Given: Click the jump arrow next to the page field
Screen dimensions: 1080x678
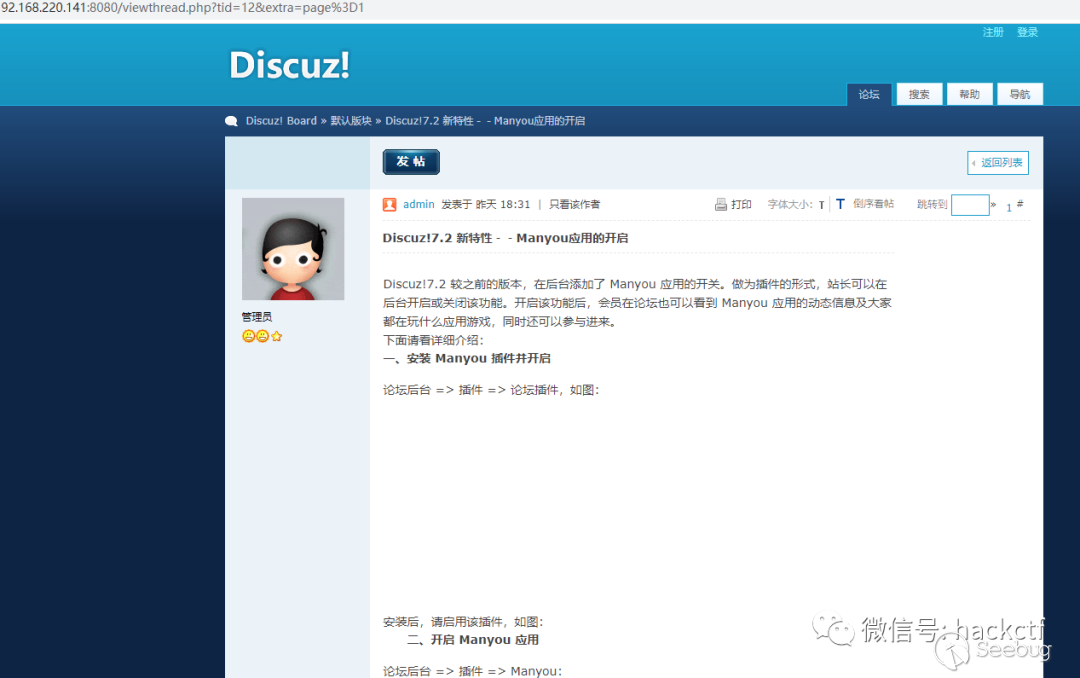Looking at the screenshot, I should pos(993,204).
